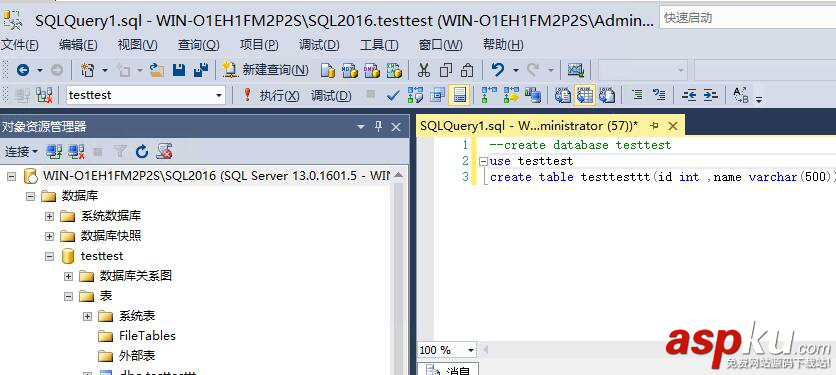Click the Open File folder icon
The width and height of the screenshot is (836, 375).
(x=156, y=70)
